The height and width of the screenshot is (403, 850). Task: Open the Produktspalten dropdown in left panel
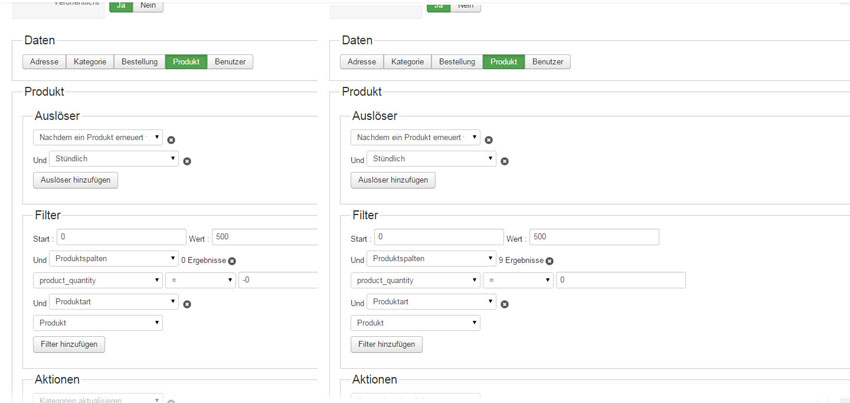point(114,259)
